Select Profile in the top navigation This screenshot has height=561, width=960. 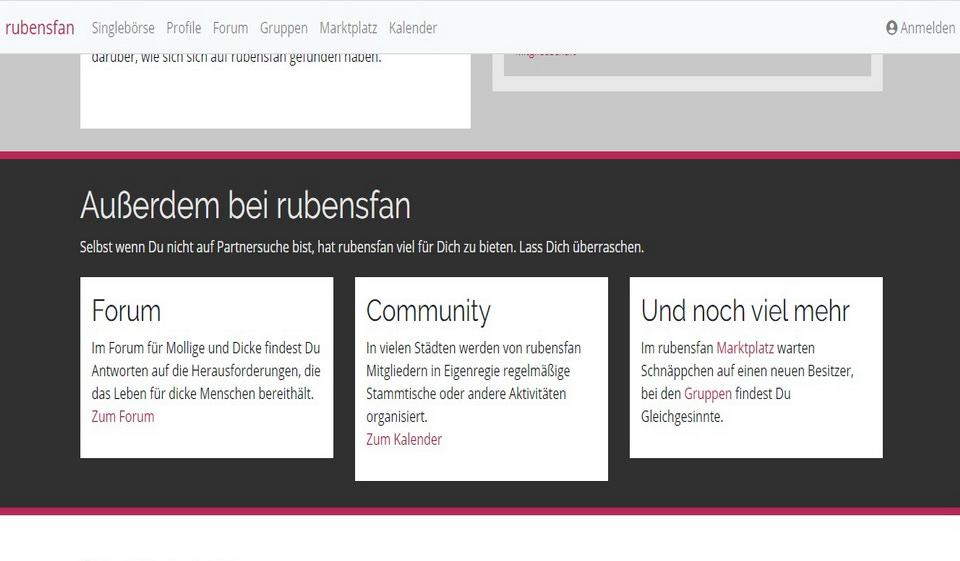pos(184,28)
